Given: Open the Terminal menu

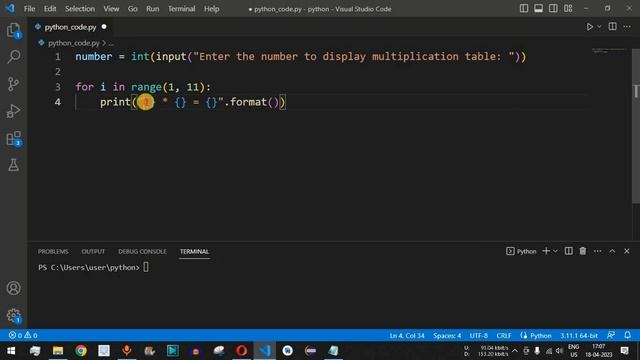Looking at the screenshot, I should pyautogui.click(x=181, y=9).
